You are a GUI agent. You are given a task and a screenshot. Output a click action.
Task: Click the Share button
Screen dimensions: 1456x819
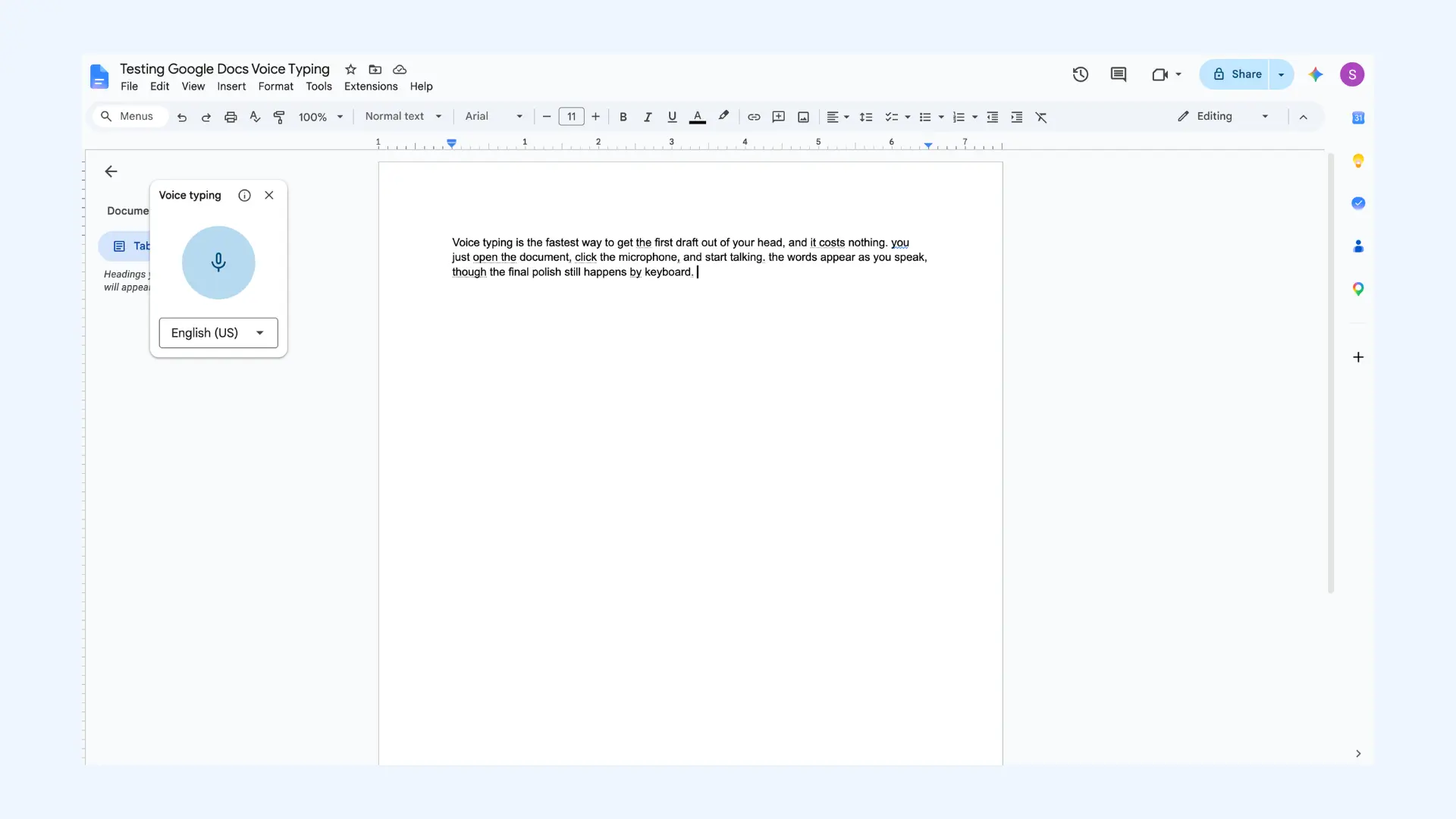(1235, 74)
